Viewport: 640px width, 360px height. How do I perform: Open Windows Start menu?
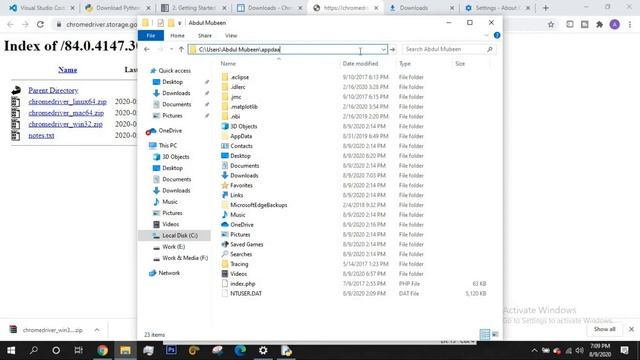pos(11,350)
